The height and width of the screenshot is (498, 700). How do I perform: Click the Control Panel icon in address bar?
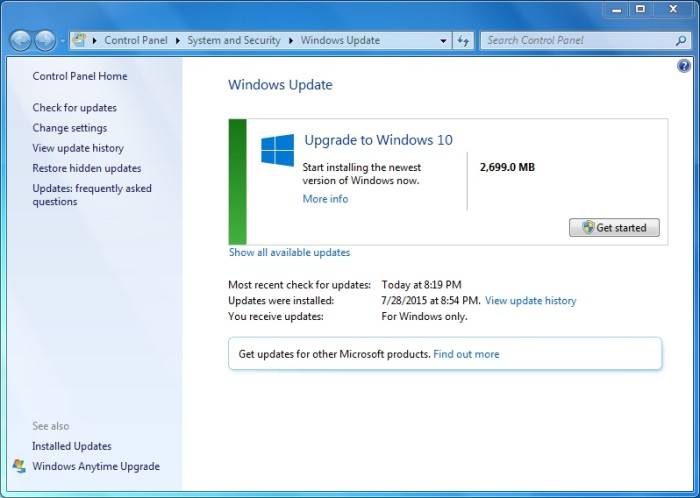pos(78,41)
